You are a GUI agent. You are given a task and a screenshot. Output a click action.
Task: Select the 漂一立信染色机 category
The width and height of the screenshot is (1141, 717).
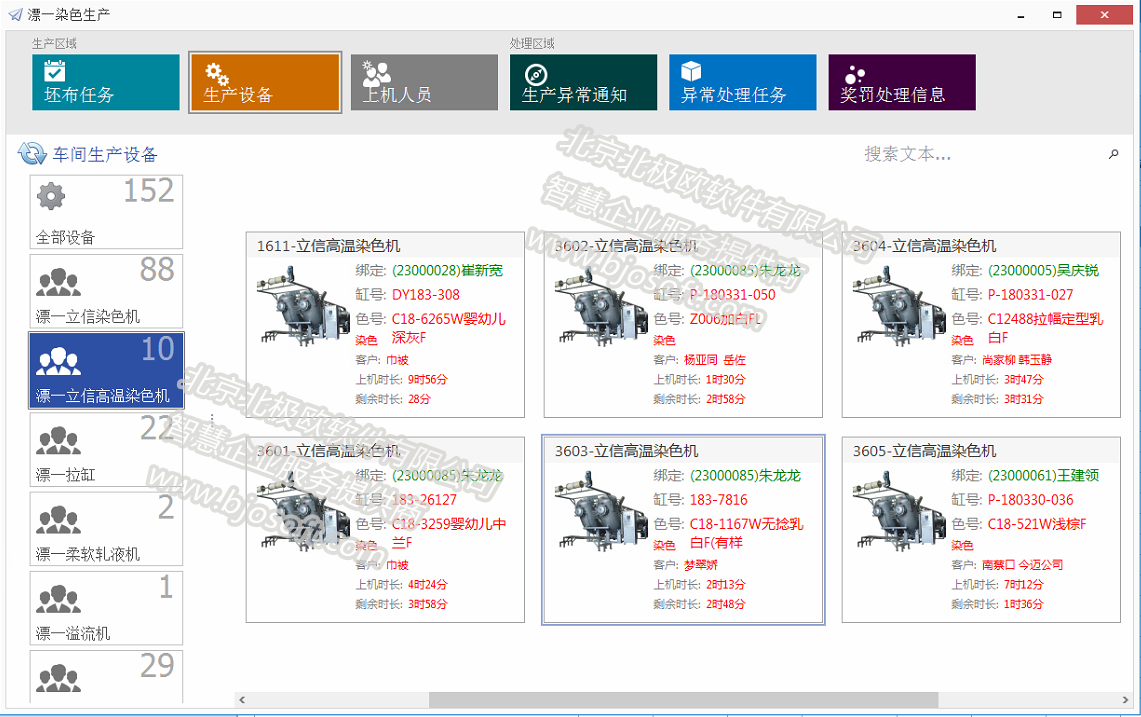click(x=106, y=291)
